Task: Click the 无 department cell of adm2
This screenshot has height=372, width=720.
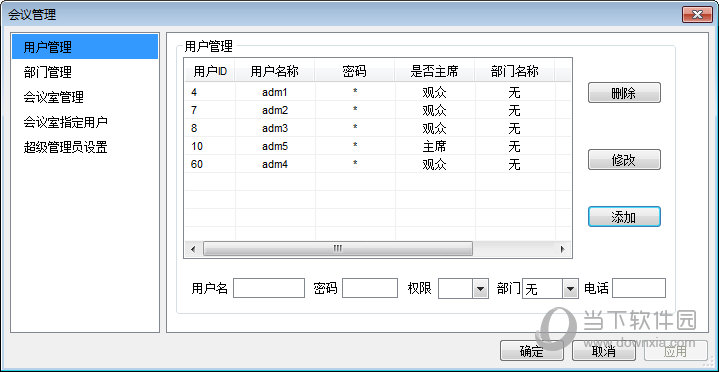Action: tap(514, 110)
